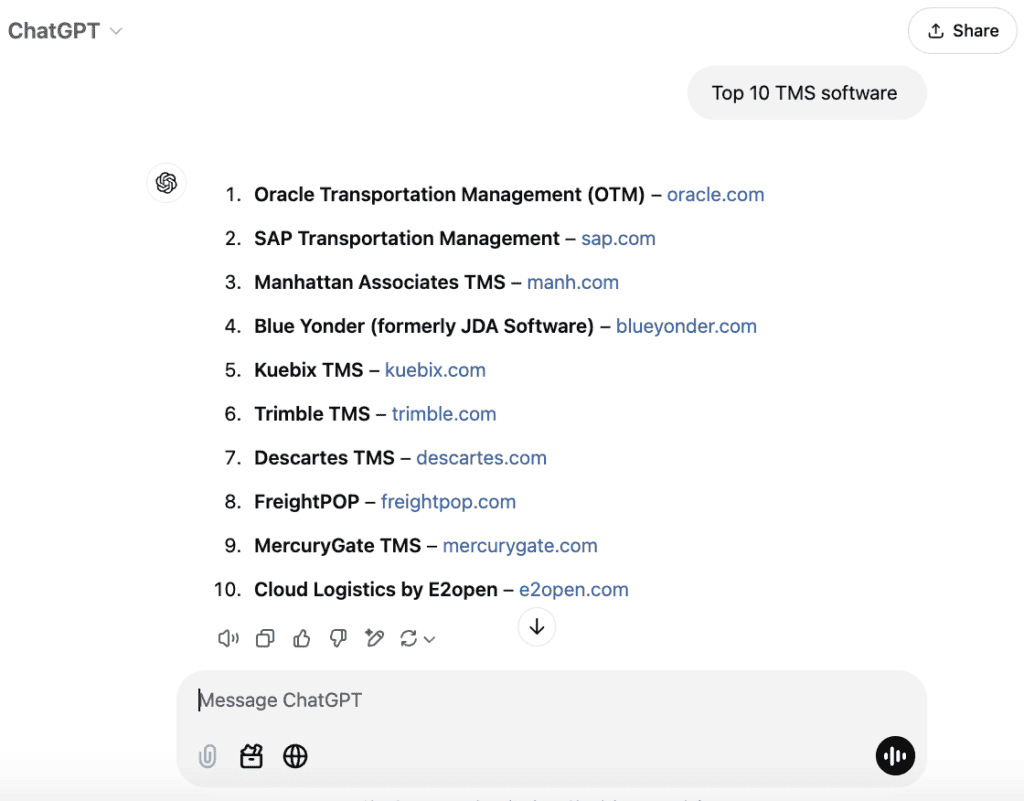Attach a file using the paperclip icon
This screenshot has height=801, width=1024.
pyautogui.click(x=208, y=757)
